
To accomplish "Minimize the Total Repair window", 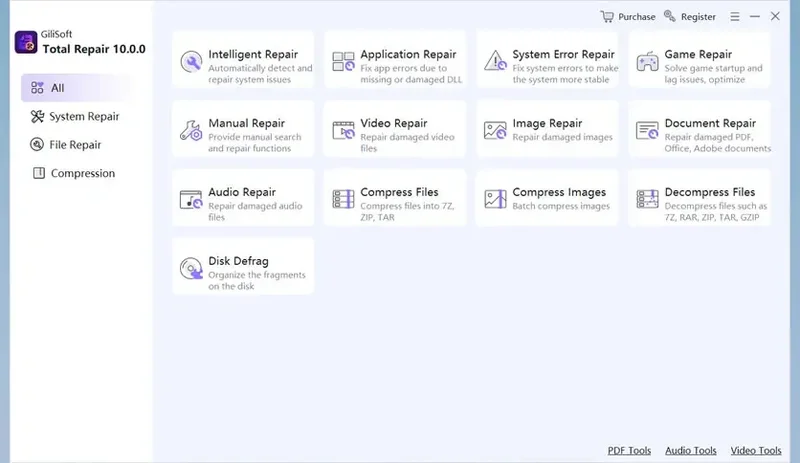I will [755, 17].
